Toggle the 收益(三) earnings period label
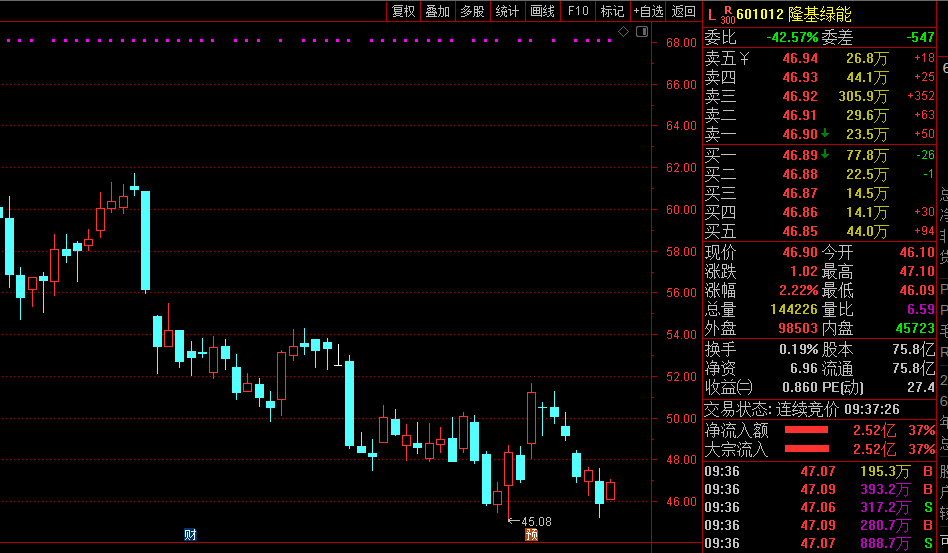948x553 pixels. coord(729,387)
